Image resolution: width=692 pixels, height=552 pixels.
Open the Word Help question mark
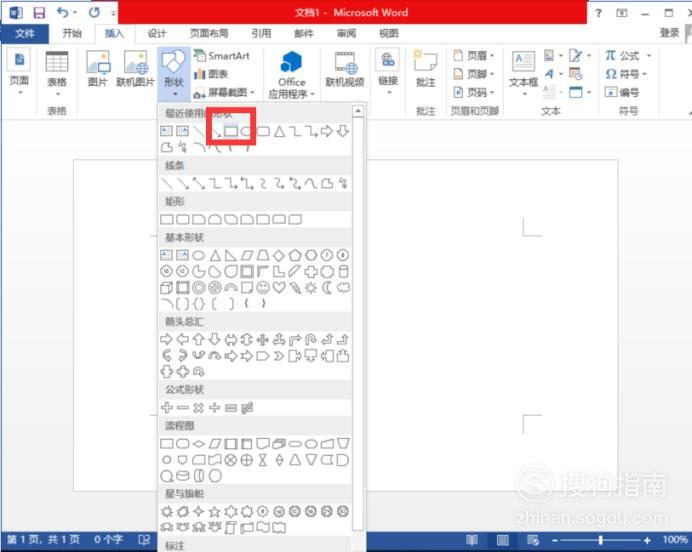pos(598,13)
